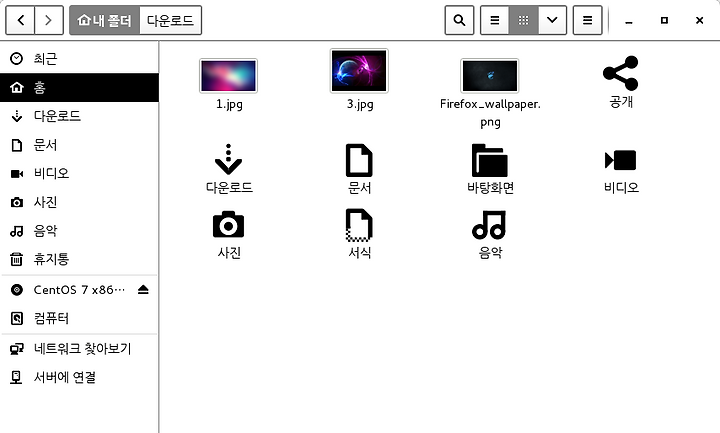Image resolution: width=720 pixels, height=433 pixels.
Task: Select 홈 in the sidebar
Action: (x=79, y=87)
